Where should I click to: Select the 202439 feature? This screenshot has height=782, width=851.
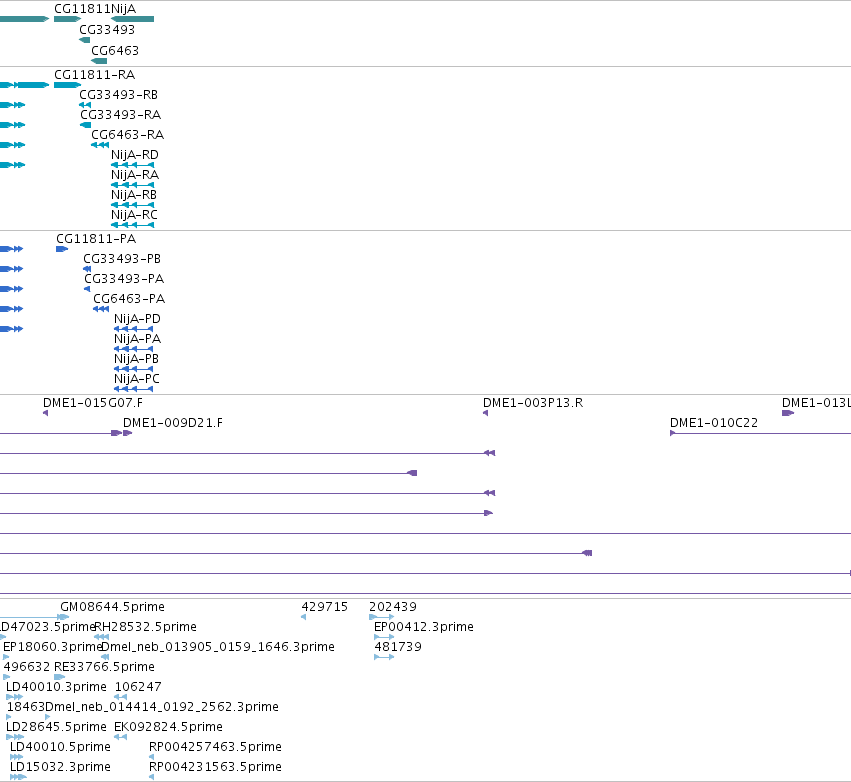(382, 617)
